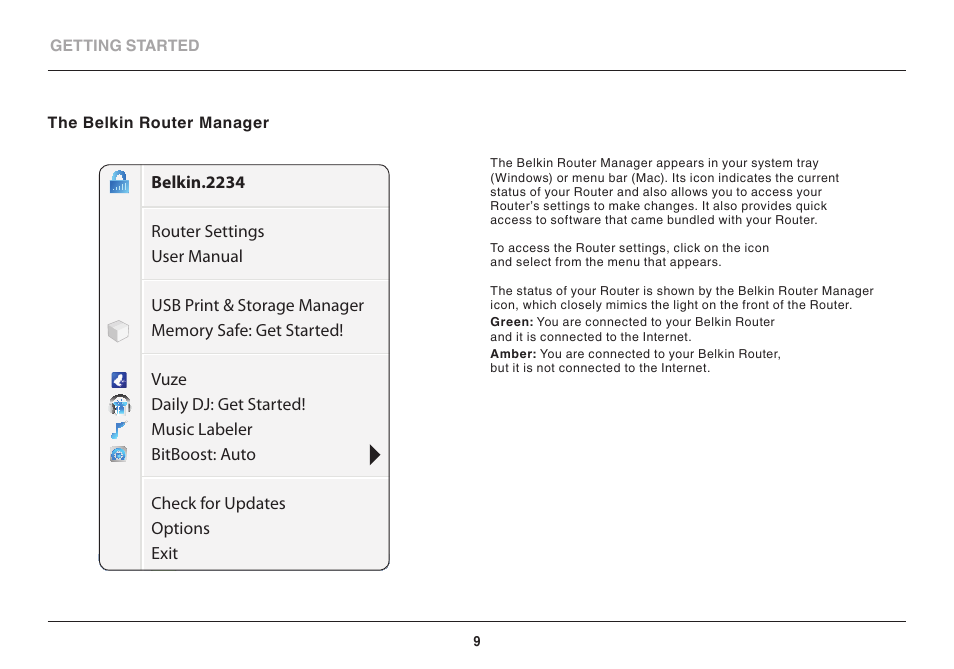The width and height of the screenshot is (954, 669).
Task: Select the BitBoost: Auto entry
Action: point(203,454)
